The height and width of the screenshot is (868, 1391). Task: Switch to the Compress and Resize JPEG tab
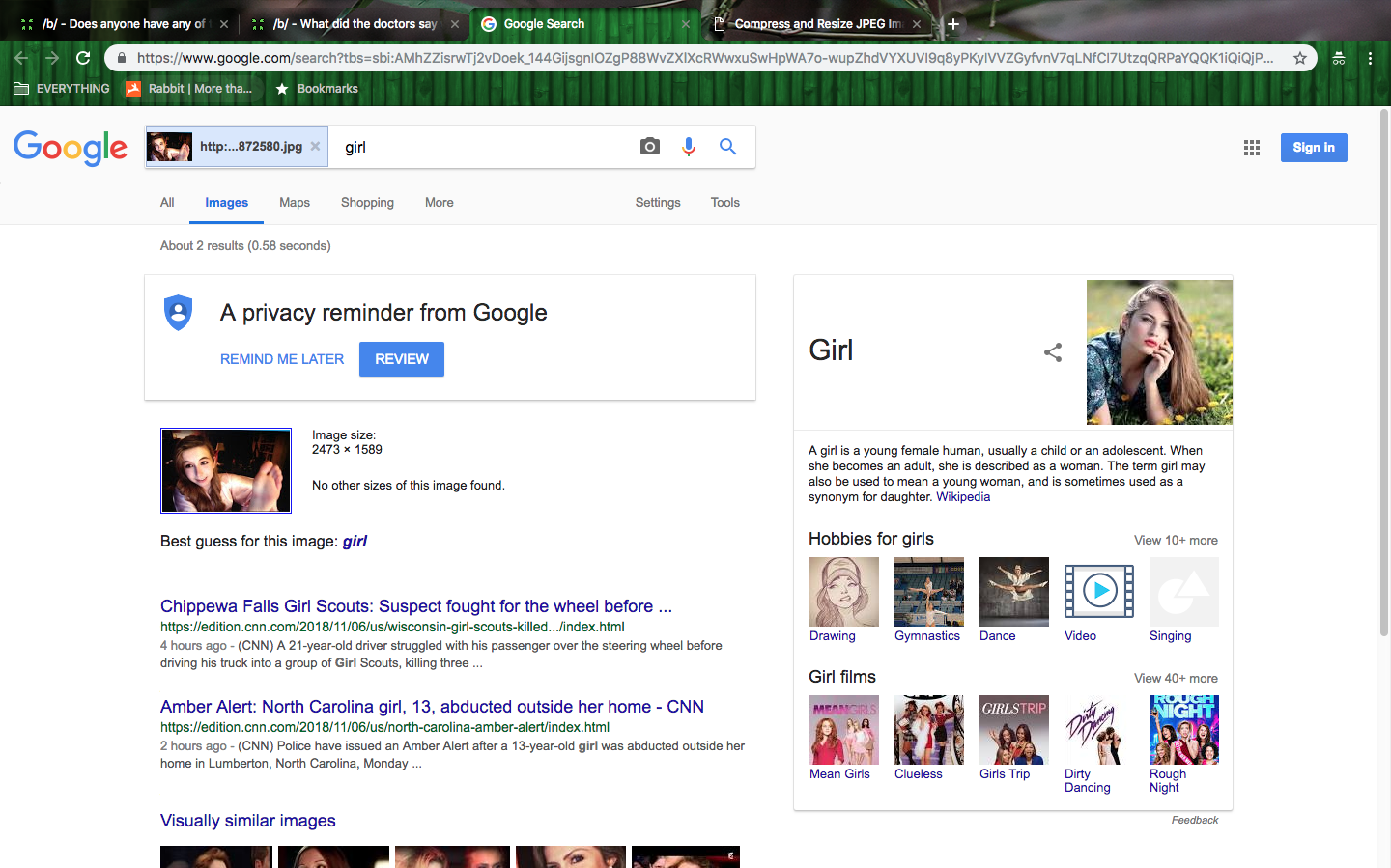point(819,24)
